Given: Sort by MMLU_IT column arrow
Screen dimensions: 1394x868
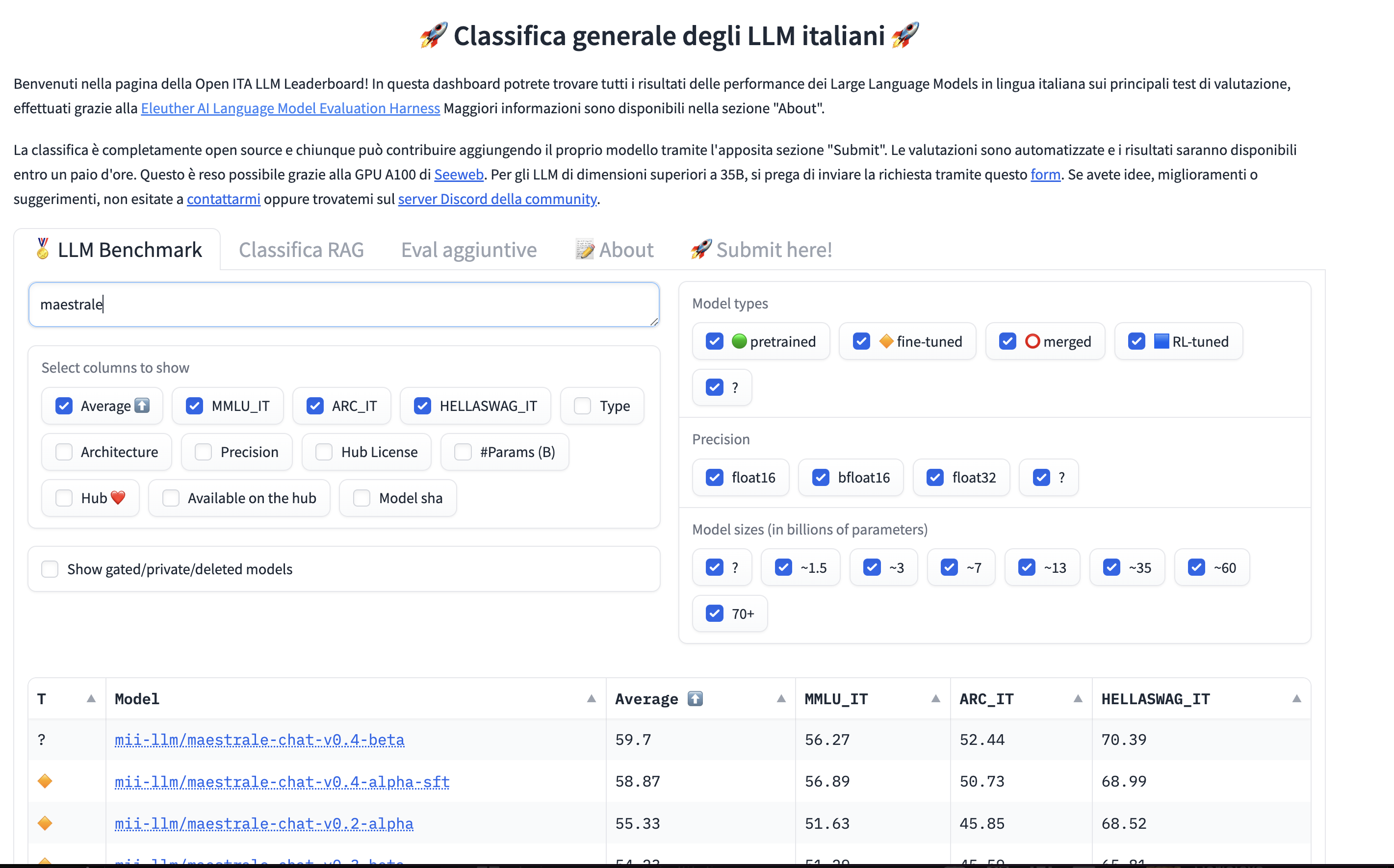Looking at the screenshot, I should click(935, 699).
